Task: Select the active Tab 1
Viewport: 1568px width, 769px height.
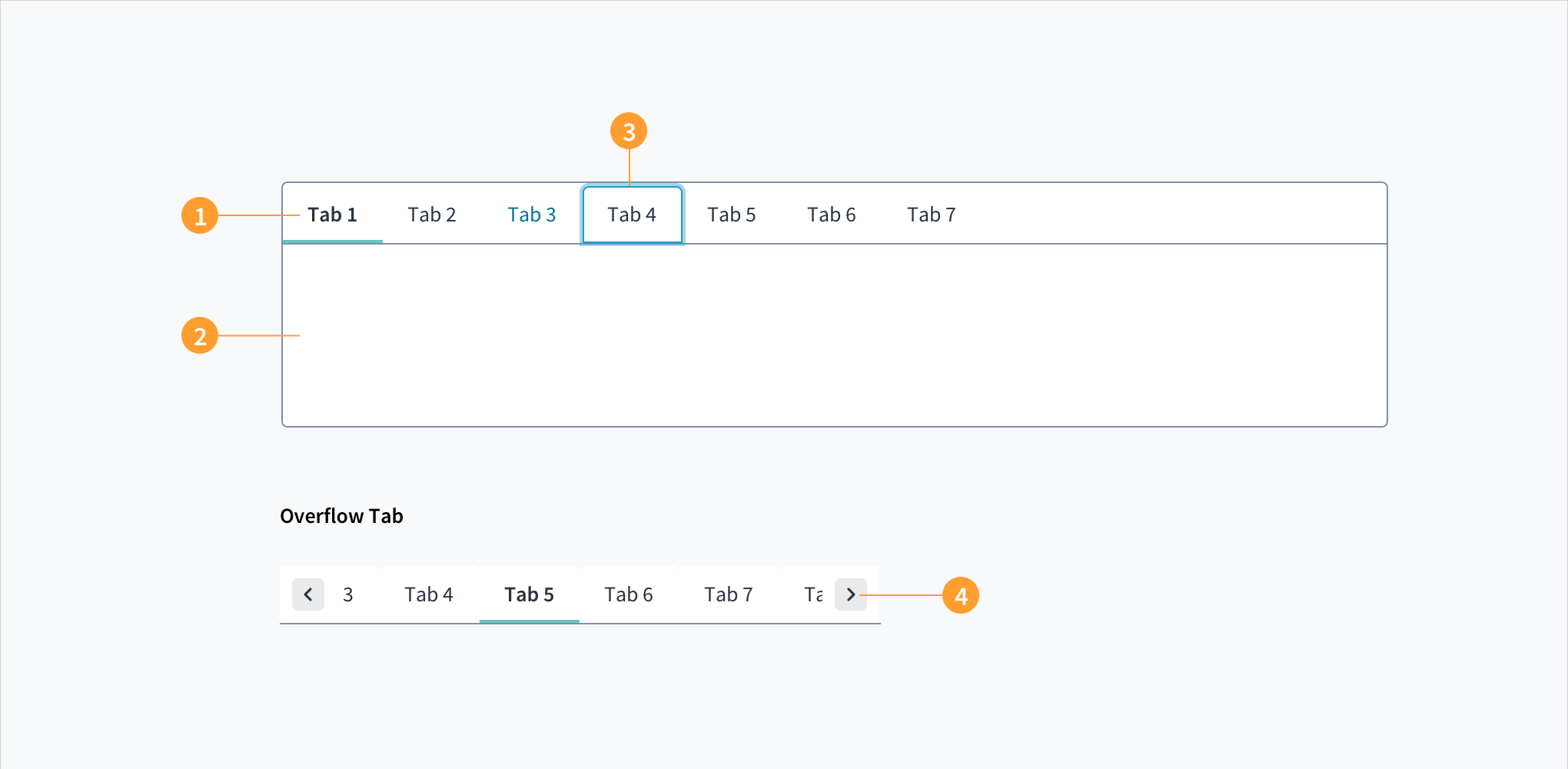Action: click(332, 215)
